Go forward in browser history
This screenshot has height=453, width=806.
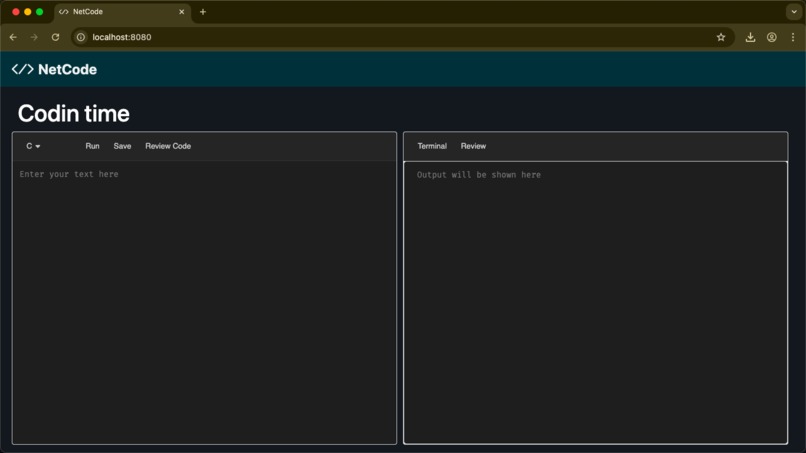point(34,37)
